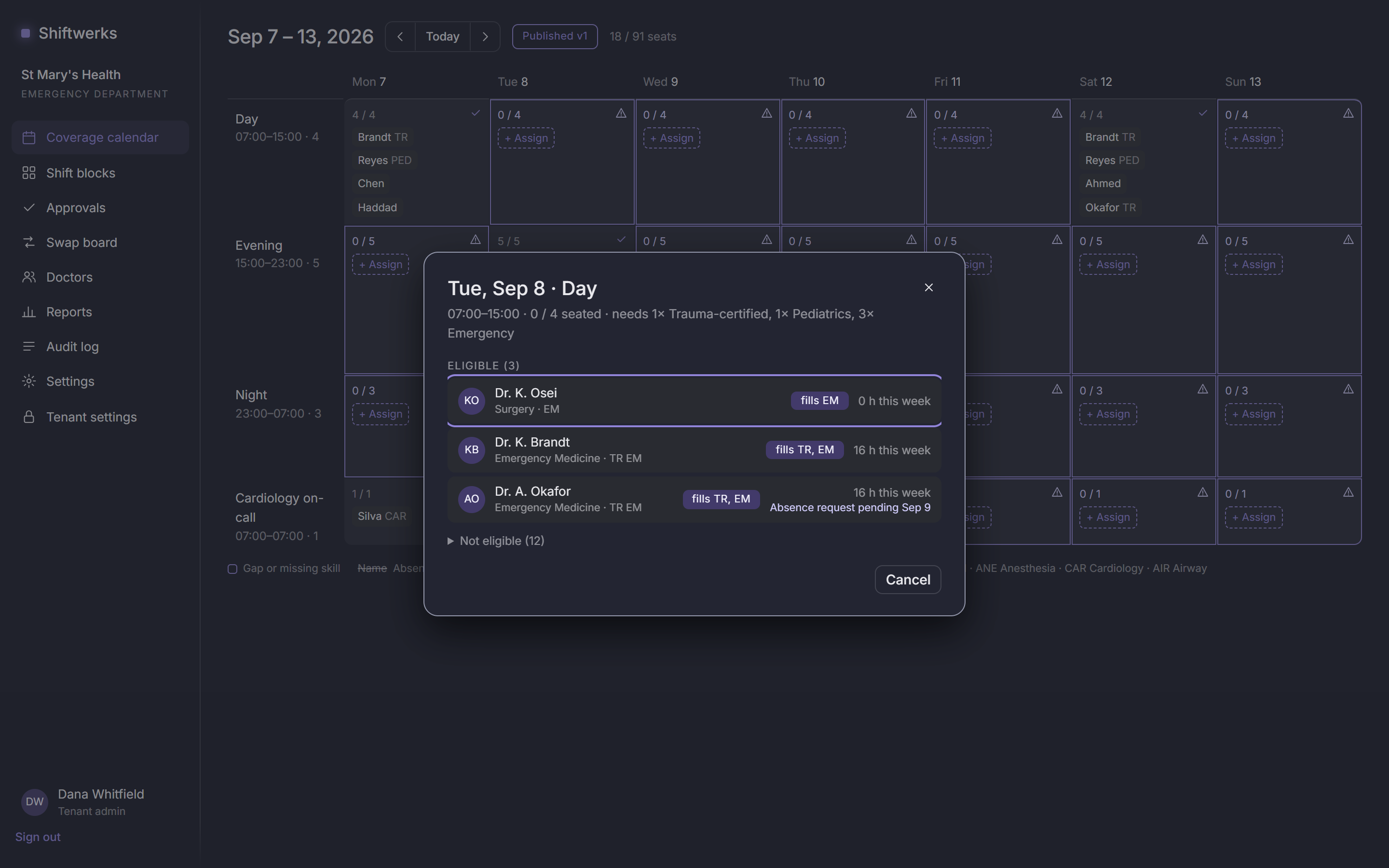Image resolution: width=1389 pixels, height=868 pixels.
Task: Click the KB avatar for Dr. Brandt
Action: [471, 450]
